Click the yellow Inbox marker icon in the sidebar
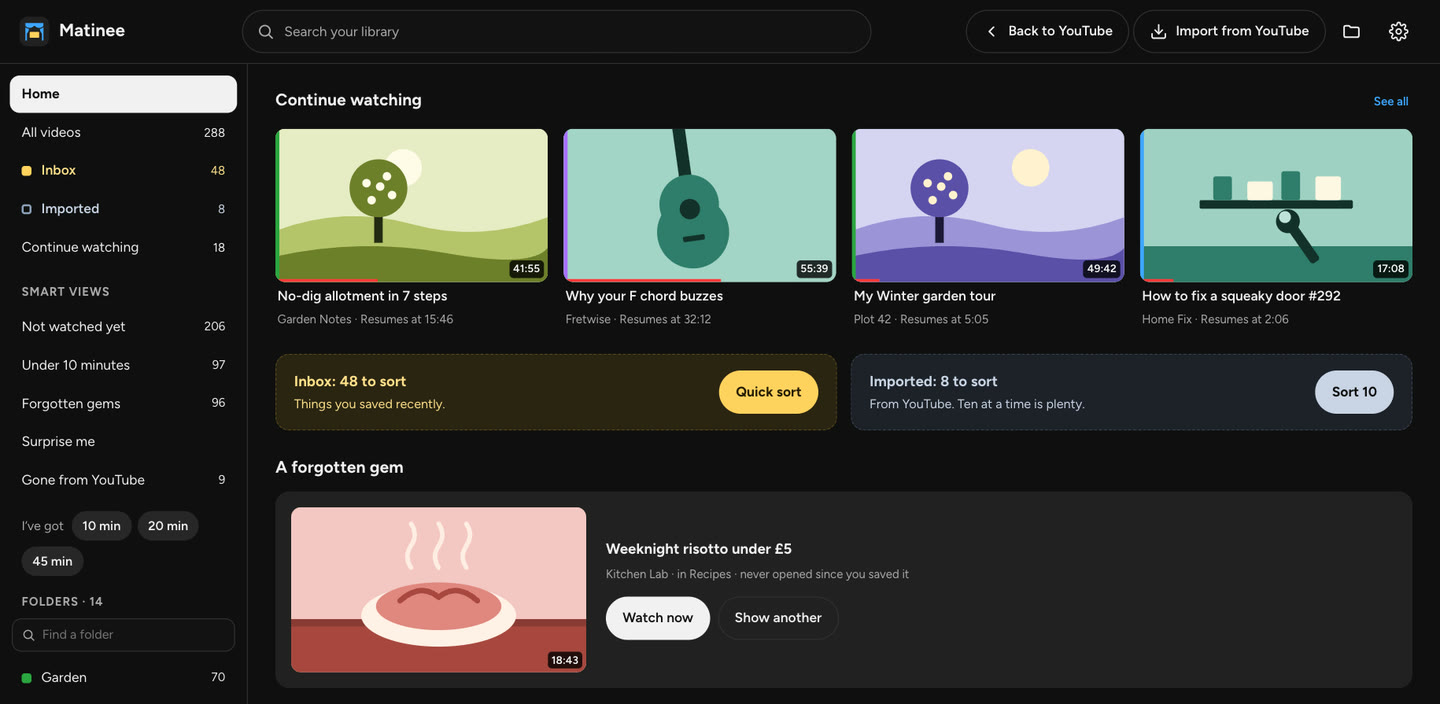Viewport: 1440px width, 704px height. [27, 171]
